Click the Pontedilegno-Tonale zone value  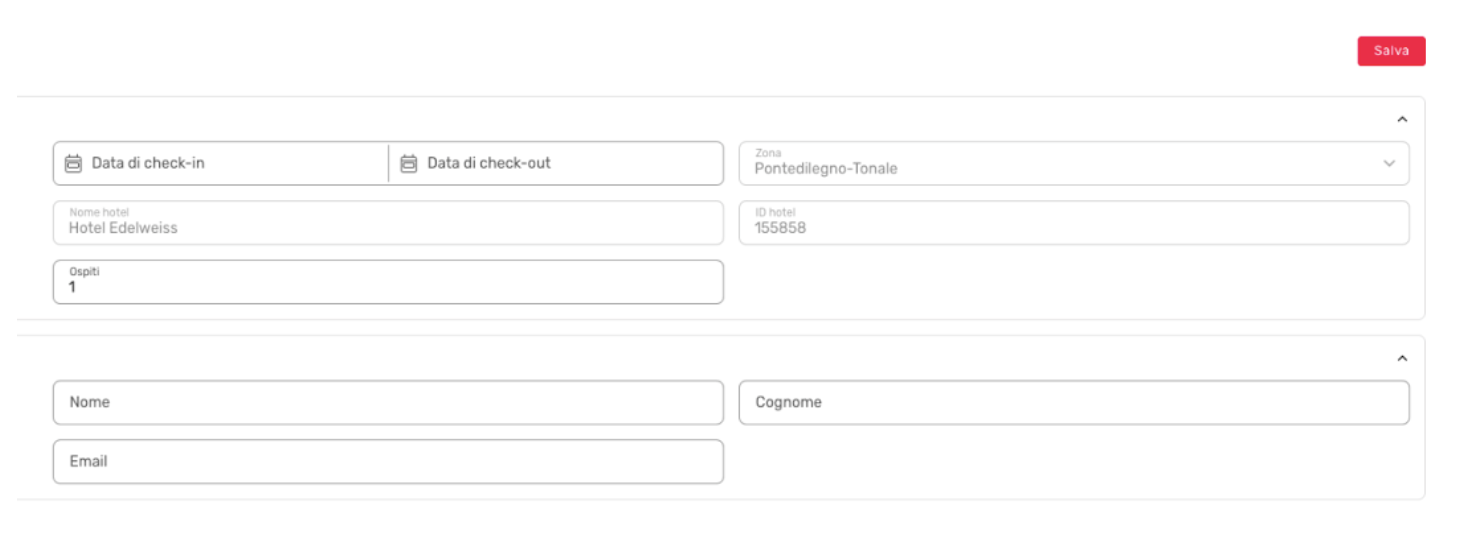(x=826, y=169)
